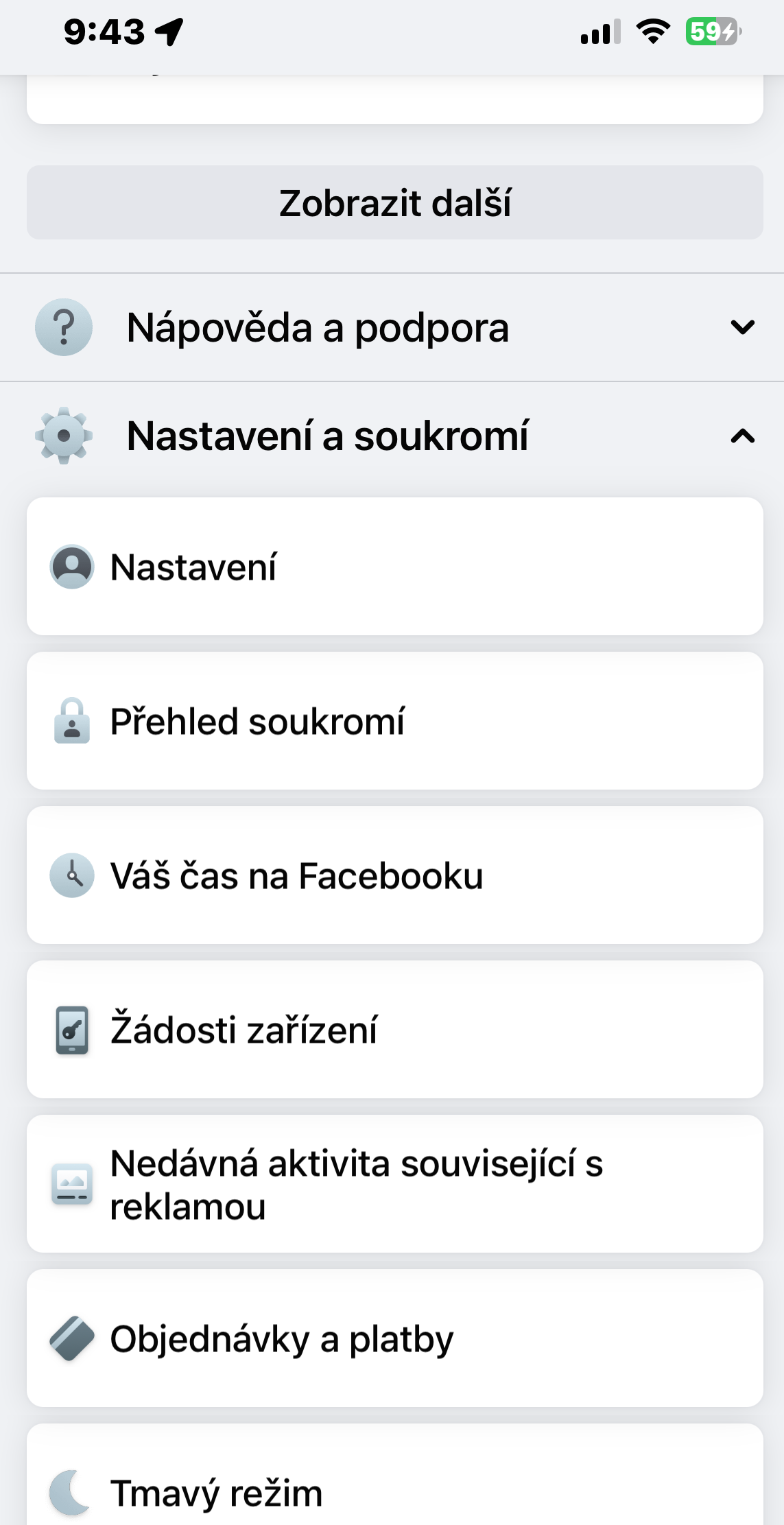Tap the clock icon for Váš čas na Facebooku
The width and height of the screenshot is (784, 1525).
coord(72,875)
